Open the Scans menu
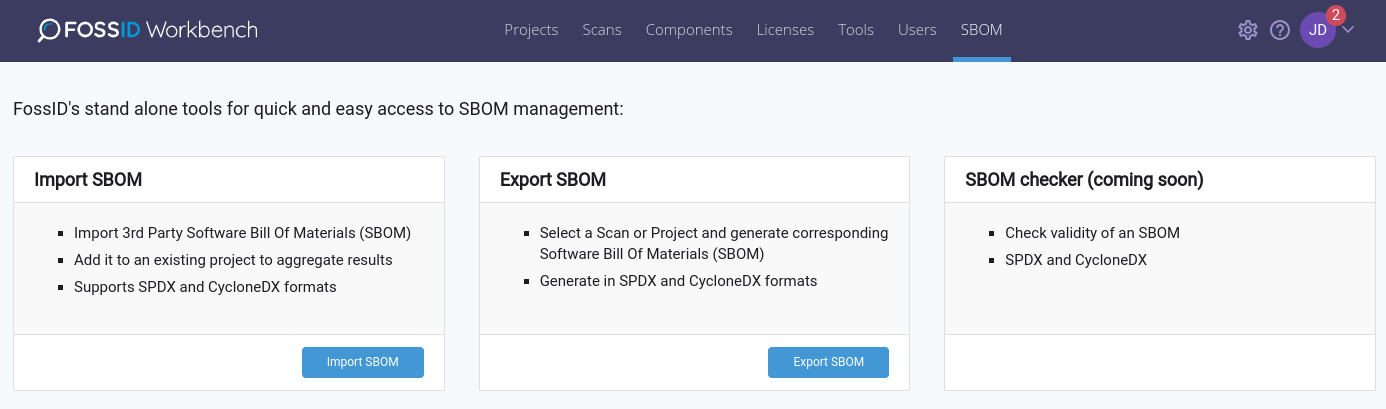The image size is (1386, 409). [602, 30]
